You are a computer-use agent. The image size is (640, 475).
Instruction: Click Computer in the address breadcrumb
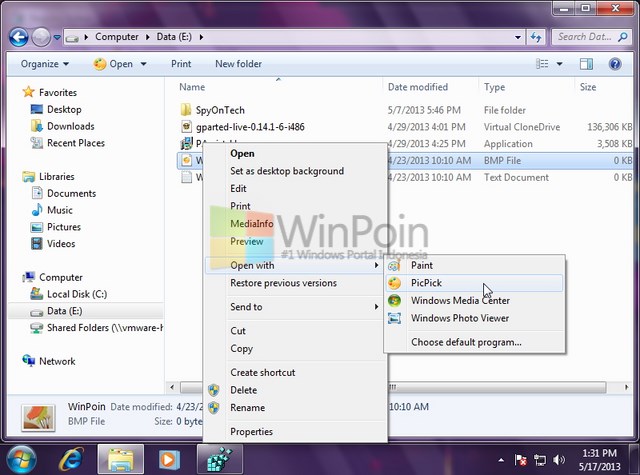tap(117, 37)
